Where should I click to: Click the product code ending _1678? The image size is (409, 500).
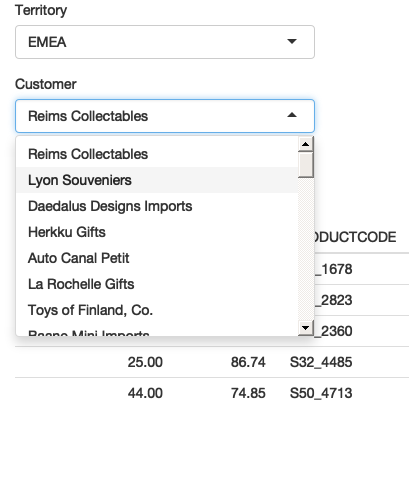click(333, 269)
